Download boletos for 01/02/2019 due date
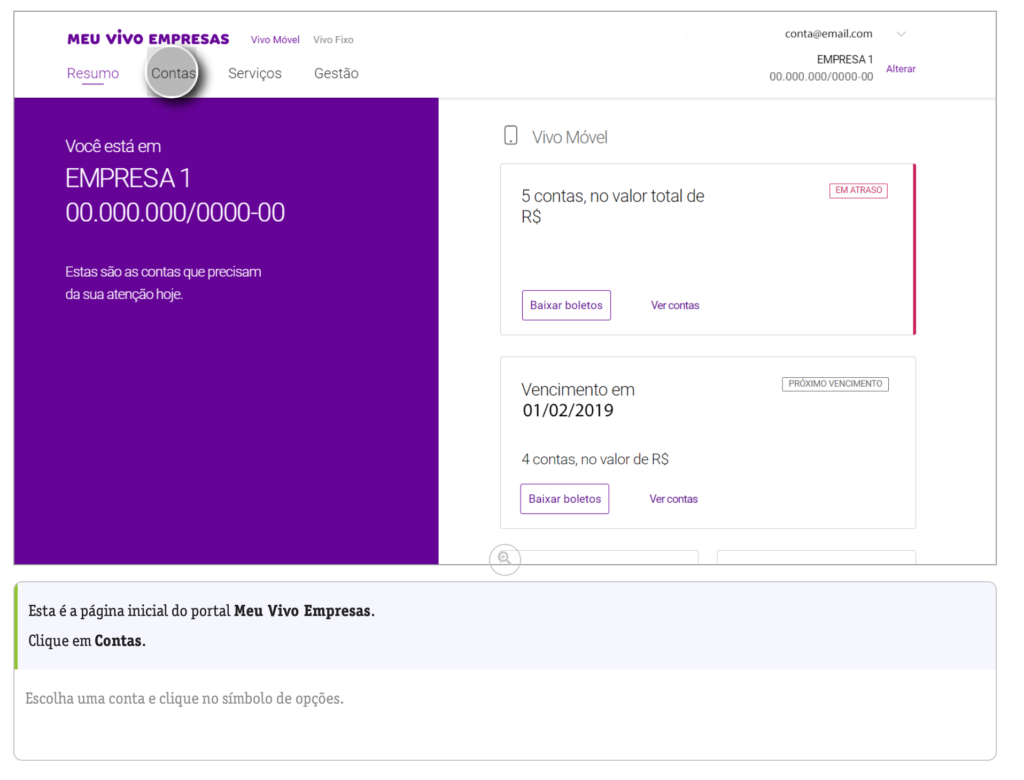Image resolution: width=1024 pixels, height=780 pixels. coord(564,498)
